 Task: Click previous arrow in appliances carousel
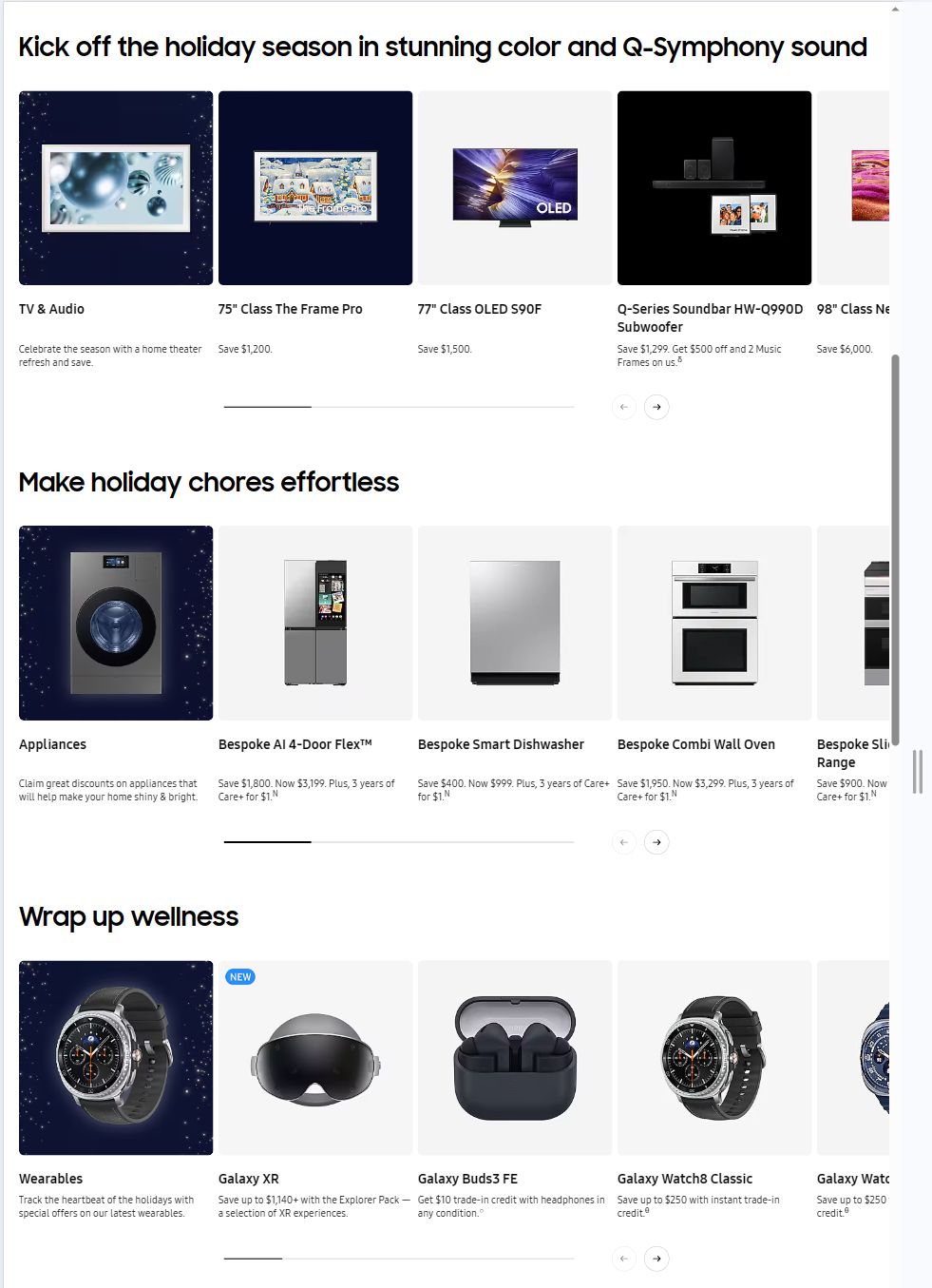coord(624,842)
